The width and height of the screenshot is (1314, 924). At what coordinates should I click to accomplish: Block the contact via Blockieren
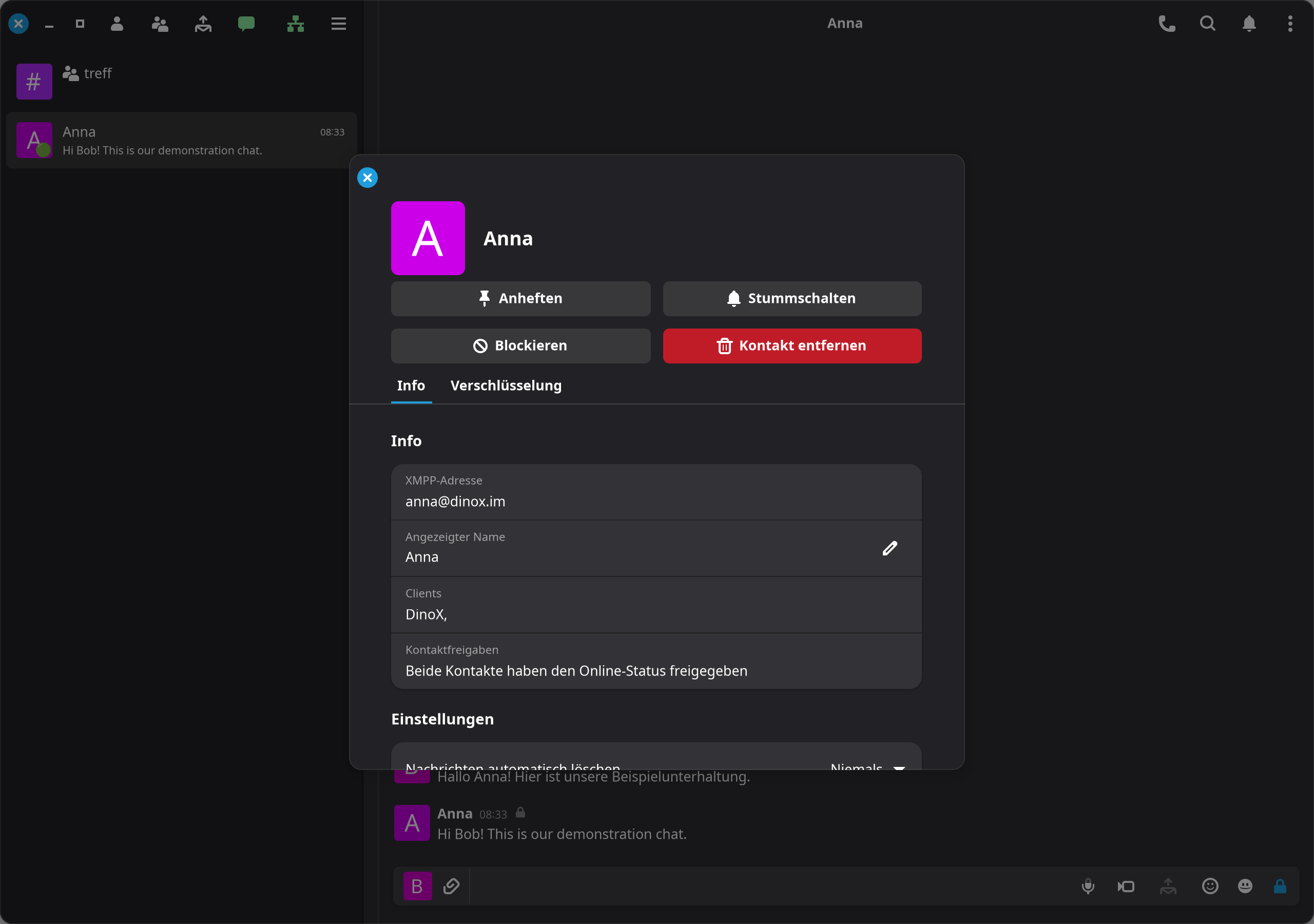(521, 346)
